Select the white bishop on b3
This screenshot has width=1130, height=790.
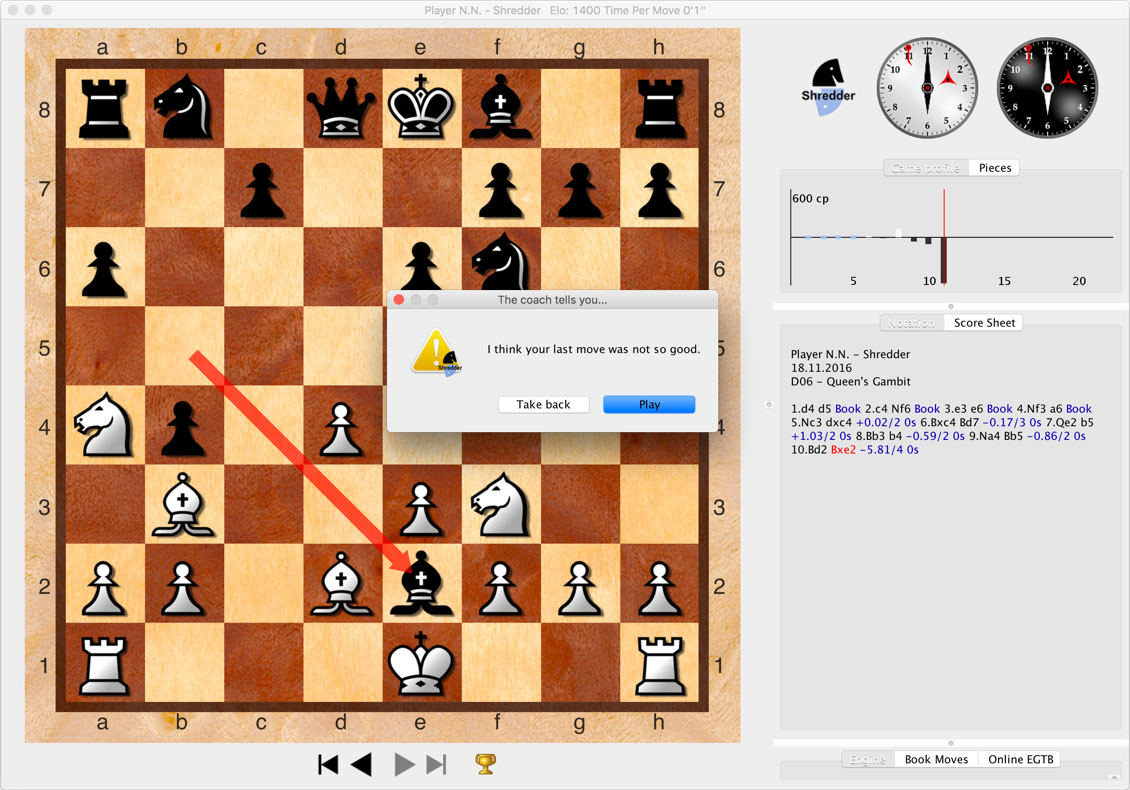pyautogui.click(x=183, y=505)
